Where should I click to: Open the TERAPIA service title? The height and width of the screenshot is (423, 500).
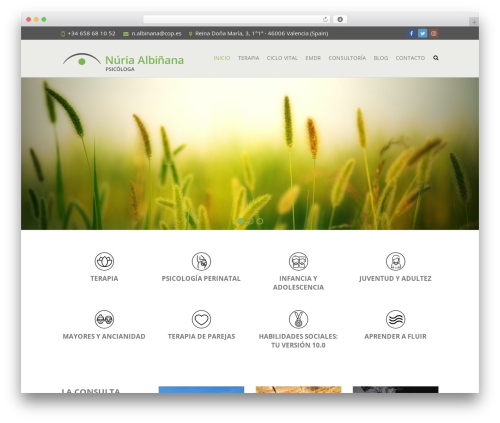104,279
